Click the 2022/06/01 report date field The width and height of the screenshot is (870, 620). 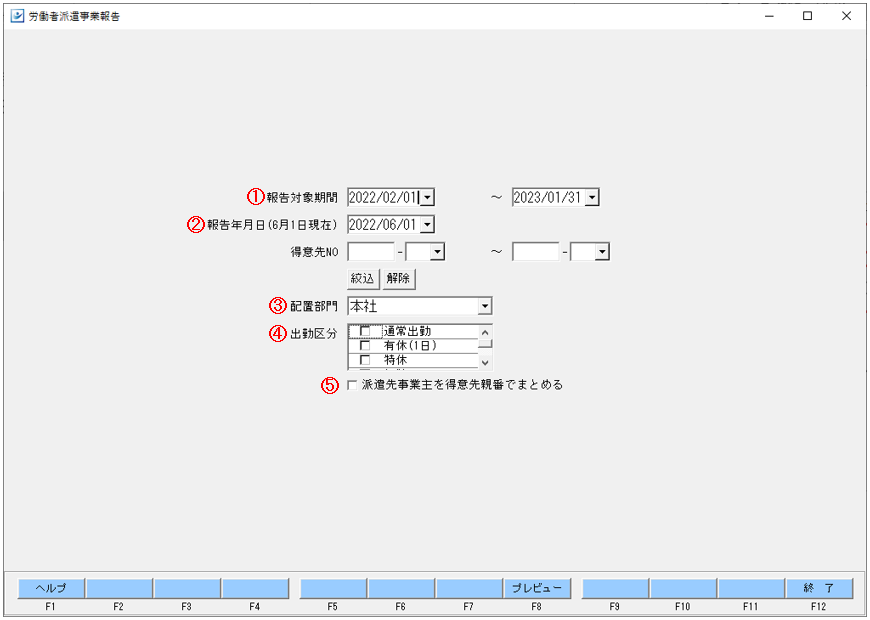383,225
